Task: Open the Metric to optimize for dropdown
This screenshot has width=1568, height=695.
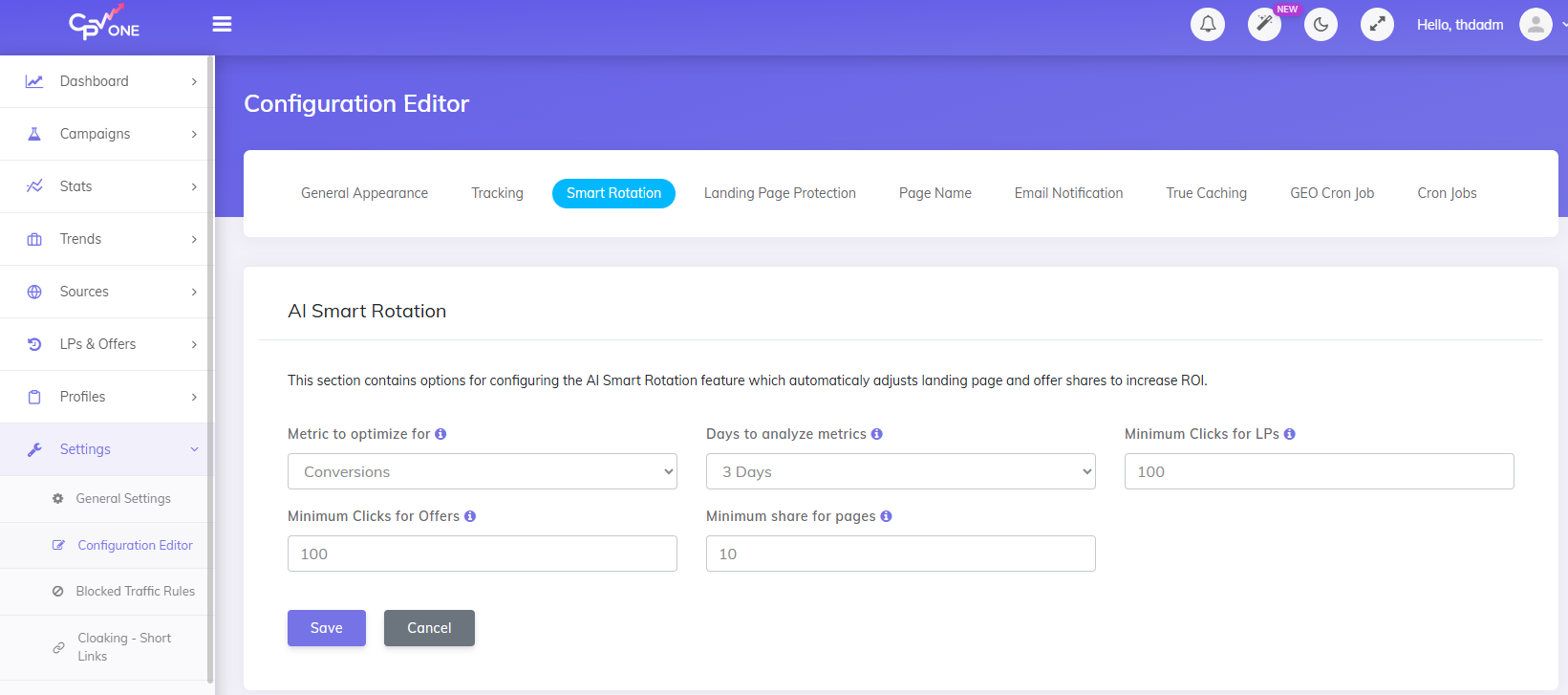Action: [483, 471]
